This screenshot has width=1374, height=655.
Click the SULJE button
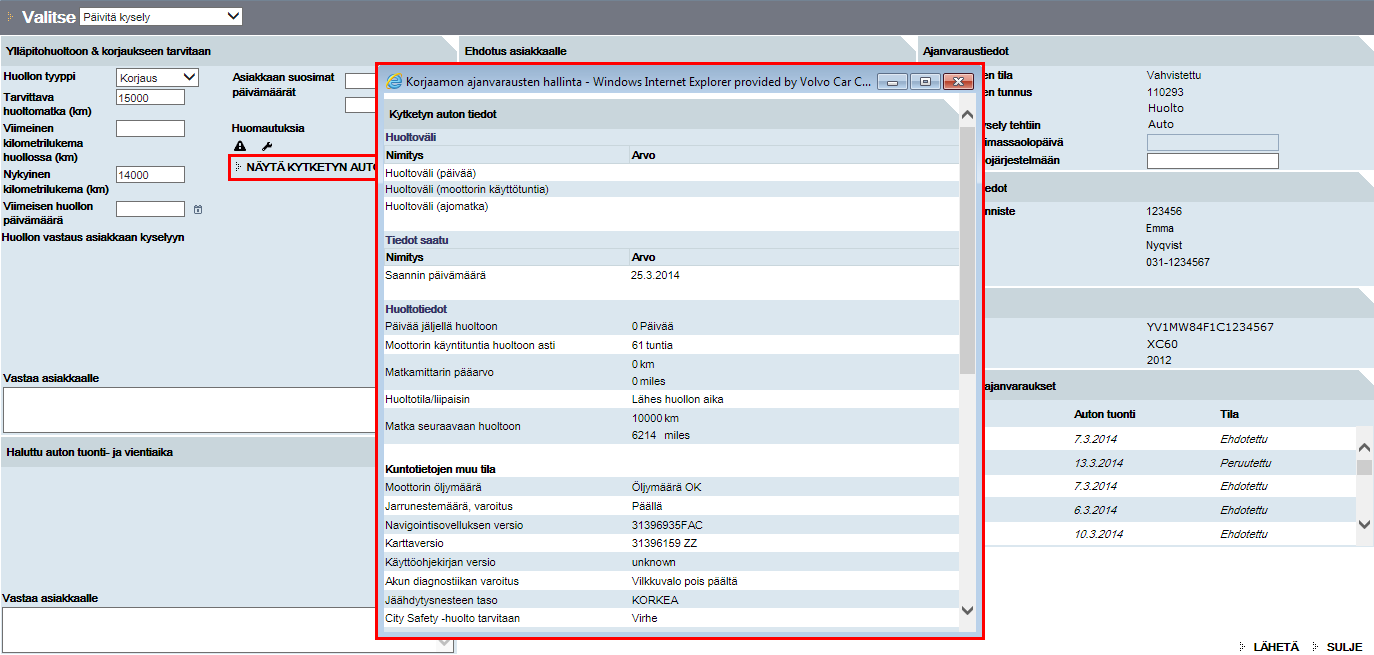tap(1345, 647)
